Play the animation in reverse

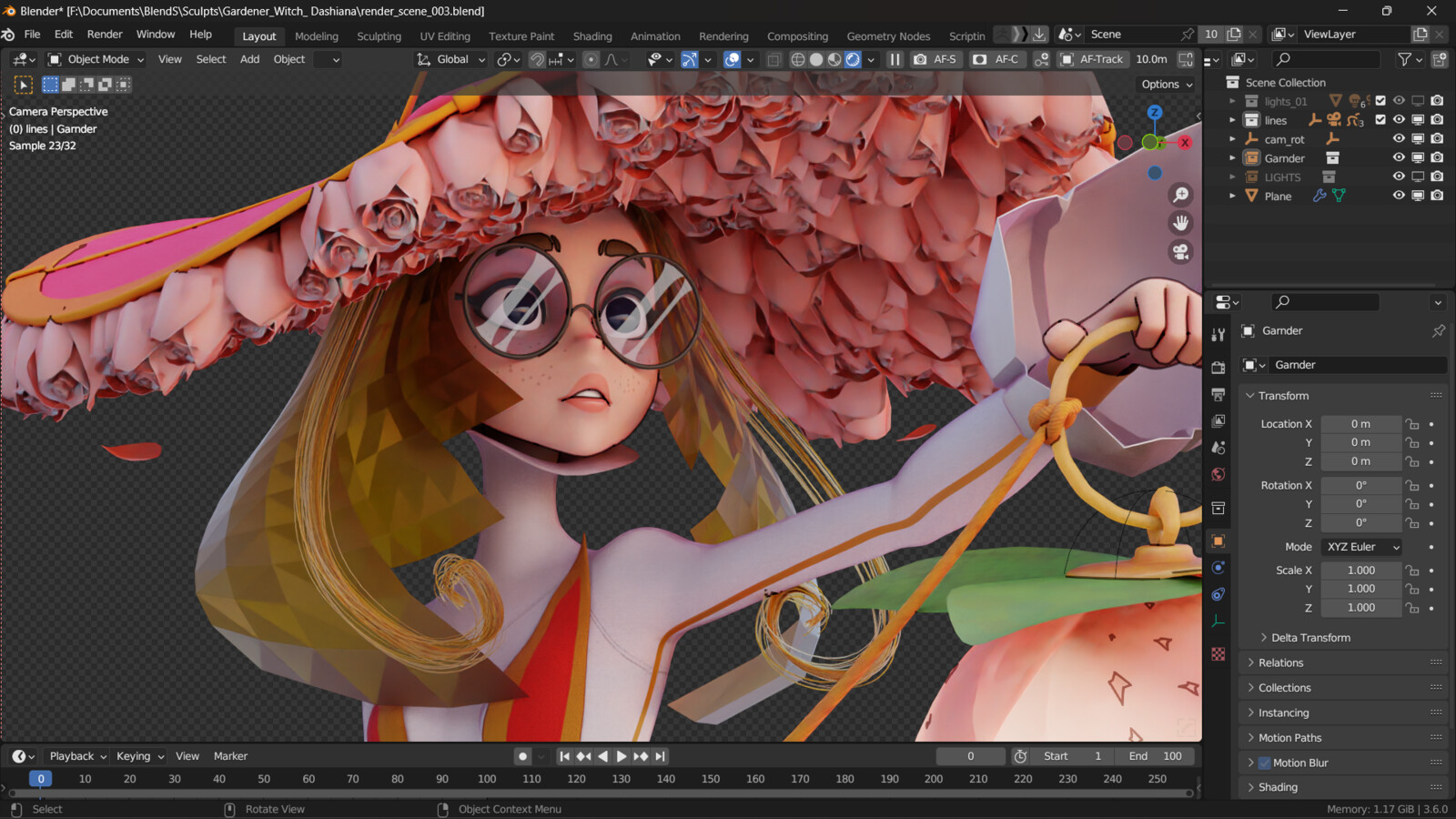(602, 756)
